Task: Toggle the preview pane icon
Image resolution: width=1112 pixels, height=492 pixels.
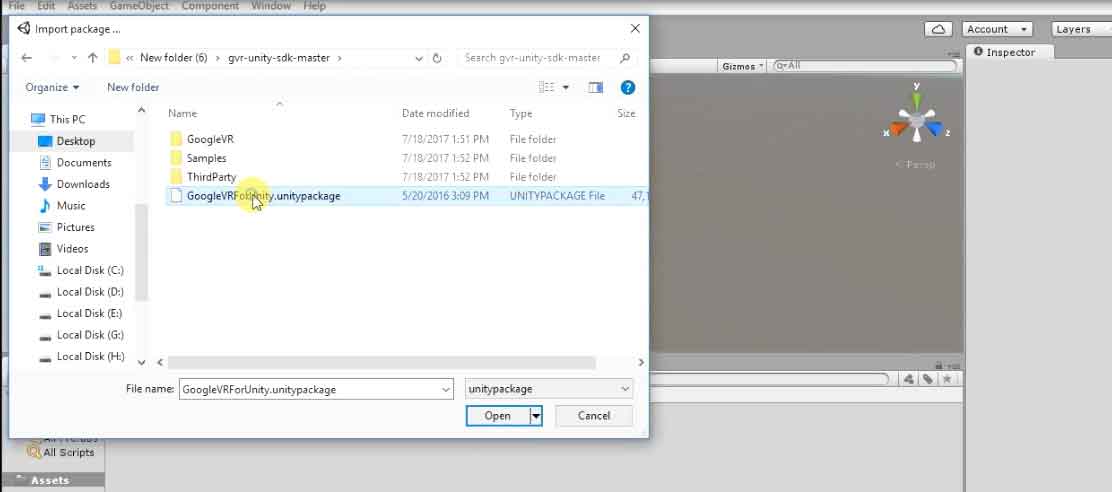Action: 596,87
